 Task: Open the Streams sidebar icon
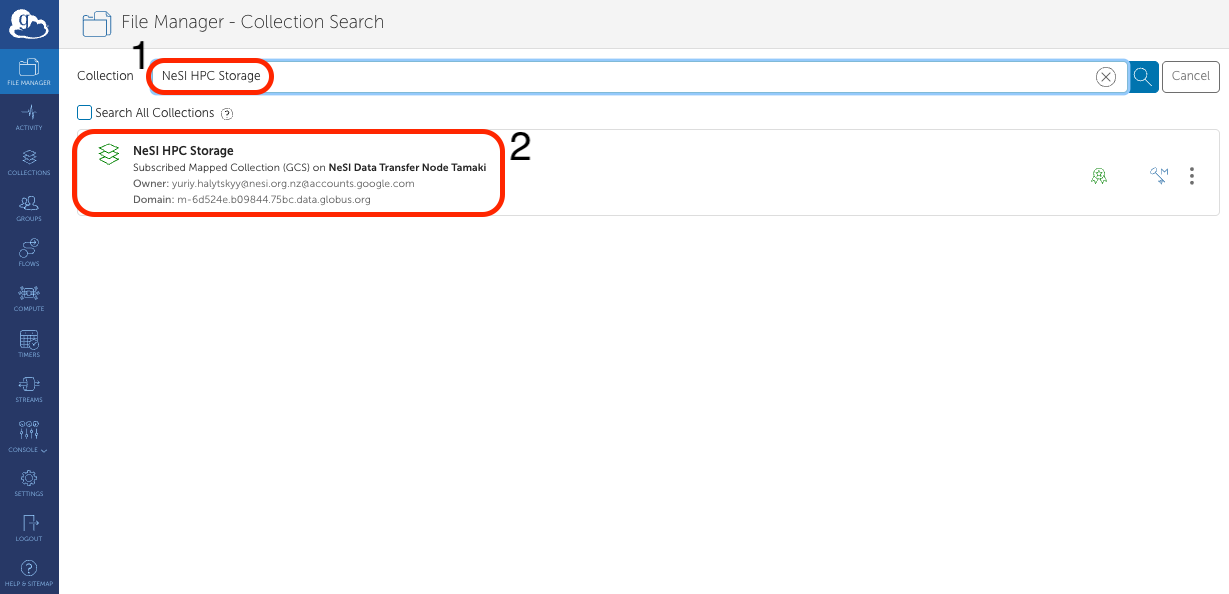[x=29, y=389]
